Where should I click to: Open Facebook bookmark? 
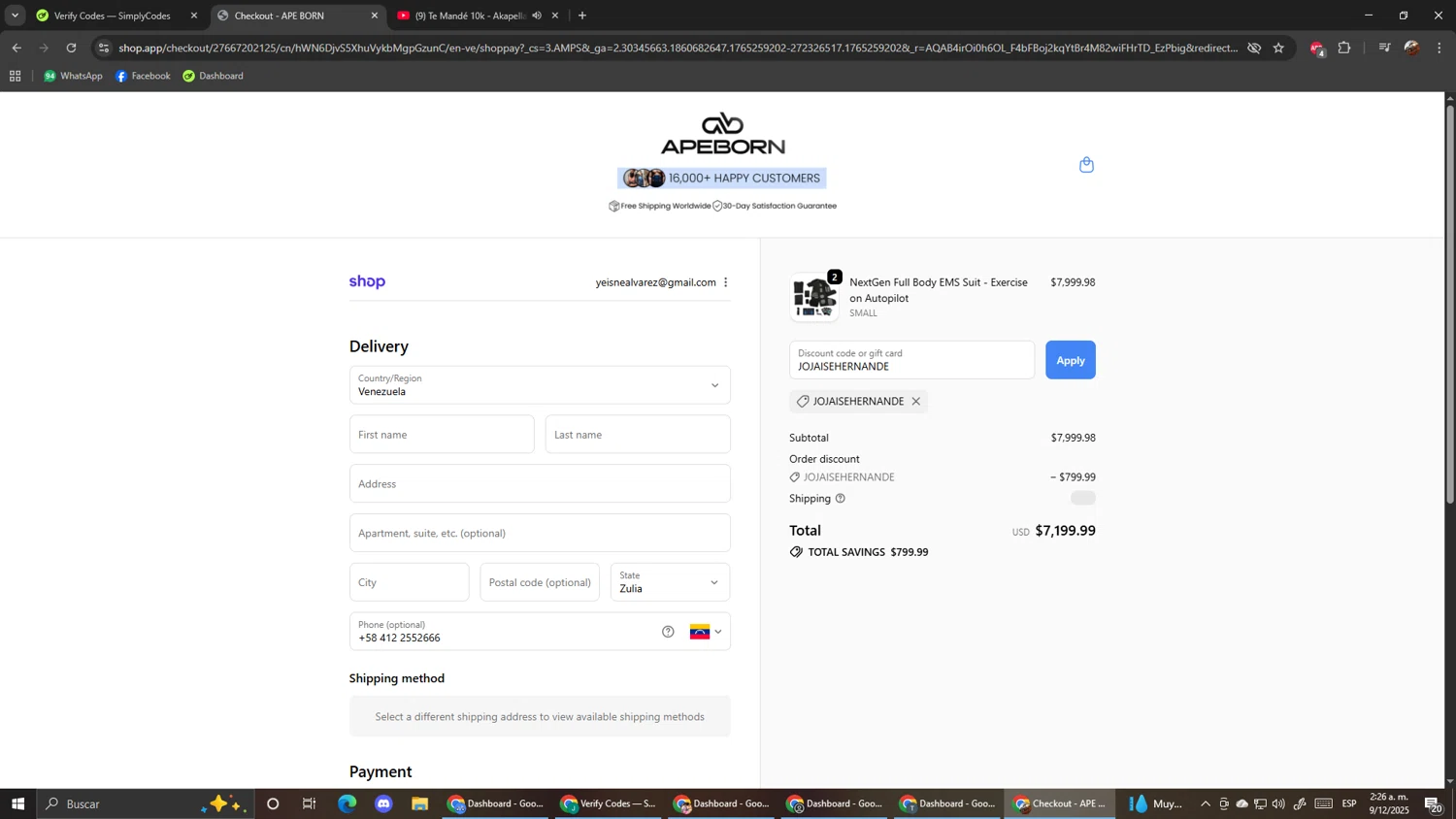pos(143,76)
